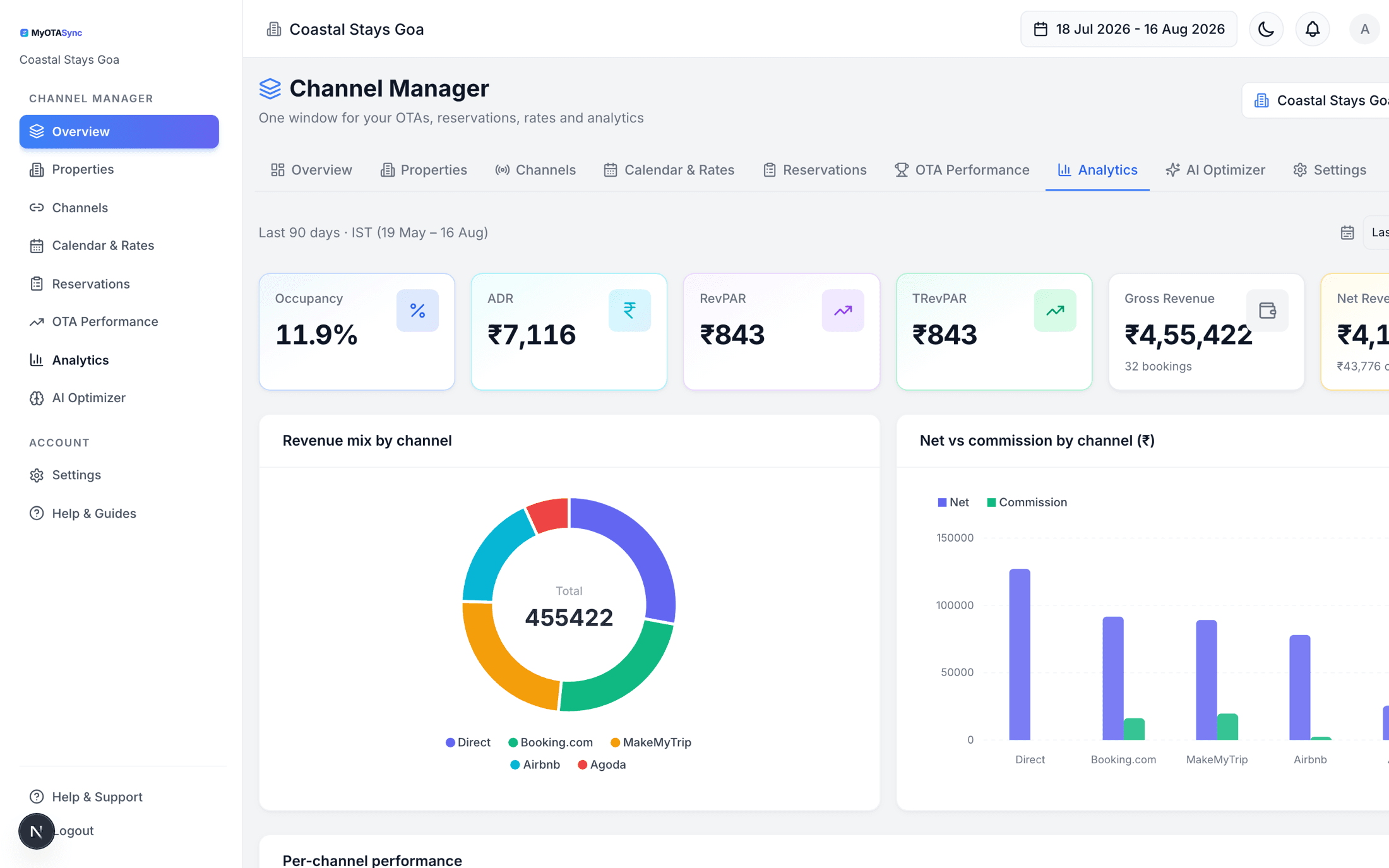Toggle MakeMyTrip in the donut legend
The width and height of the screenshot is (1389, 868).
click(x=651, y=742)
